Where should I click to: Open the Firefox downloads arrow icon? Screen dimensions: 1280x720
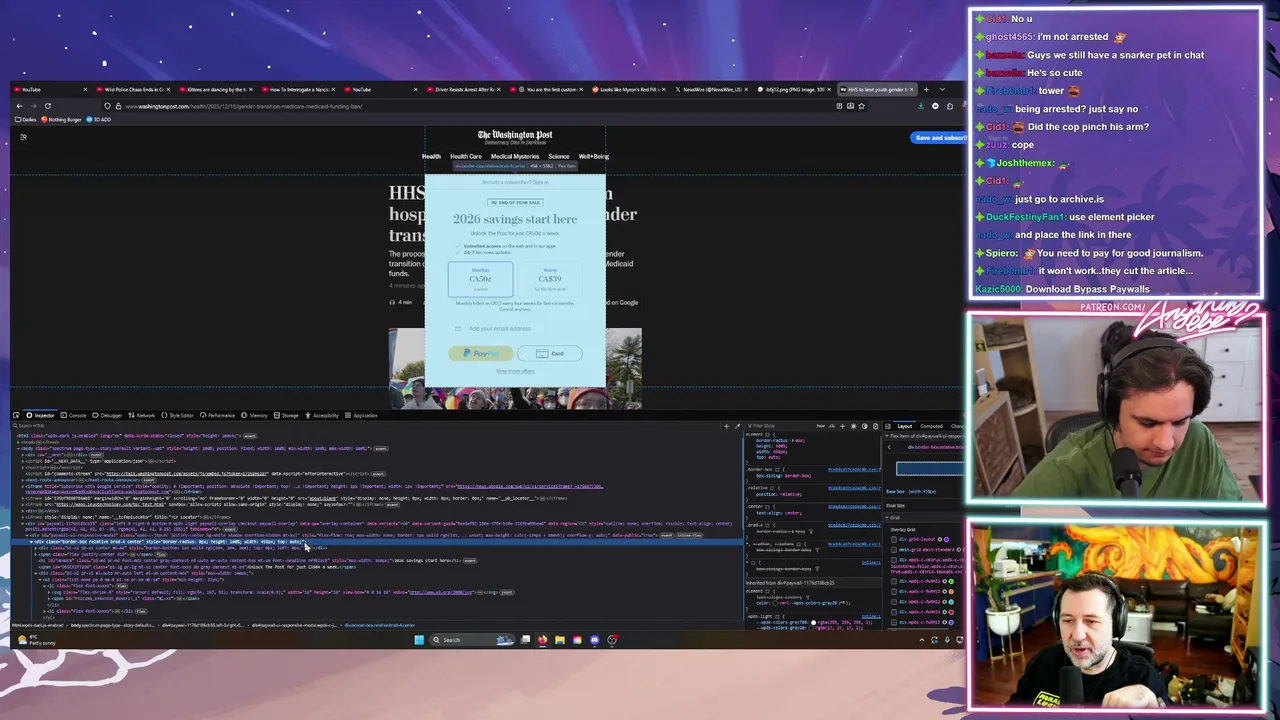click(922, 106)
